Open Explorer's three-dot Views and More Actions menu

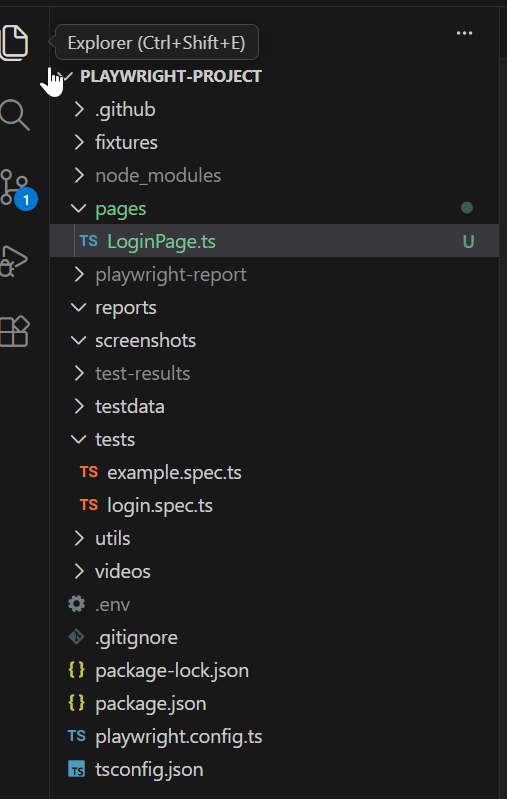click(464, 33)
